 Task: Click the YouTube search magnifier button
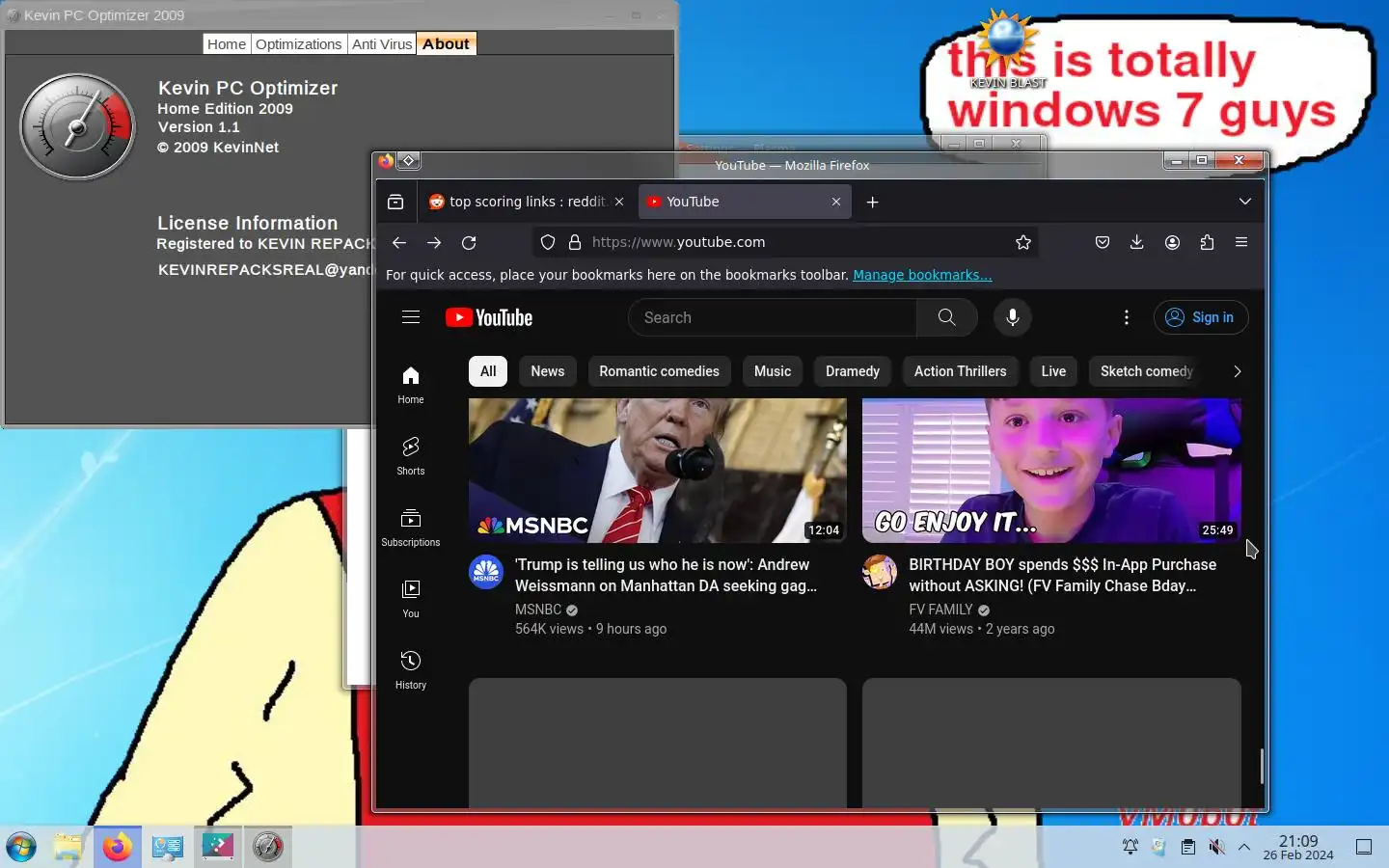click(x=947, y=317)
